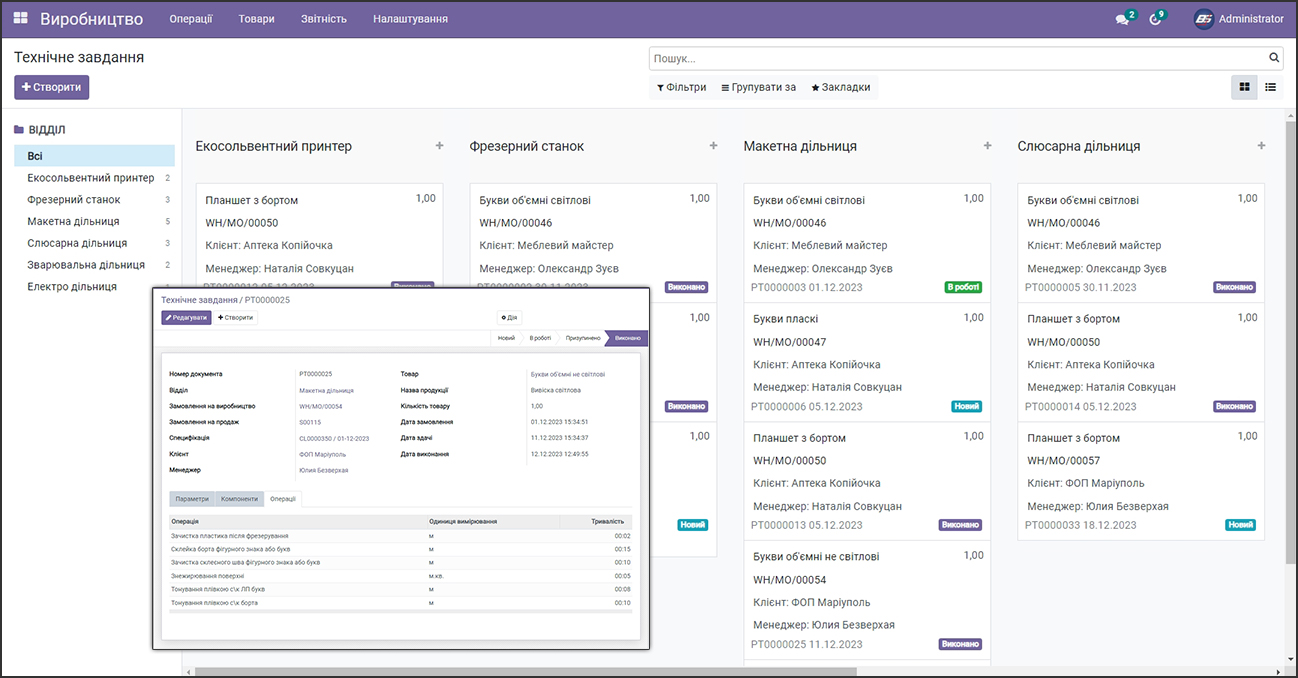Click the Новий badge on card PT0000006
The width and height of the screenshot is (1298, 678).
[x=967, y=406]
